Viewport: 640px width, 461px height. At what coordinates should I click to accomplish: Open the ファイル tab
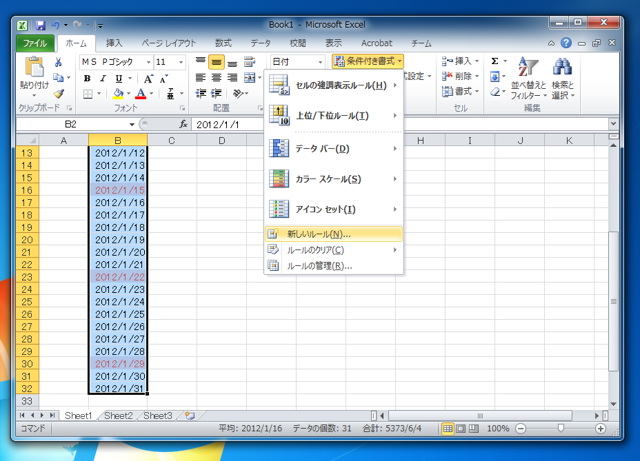point(35,43)
